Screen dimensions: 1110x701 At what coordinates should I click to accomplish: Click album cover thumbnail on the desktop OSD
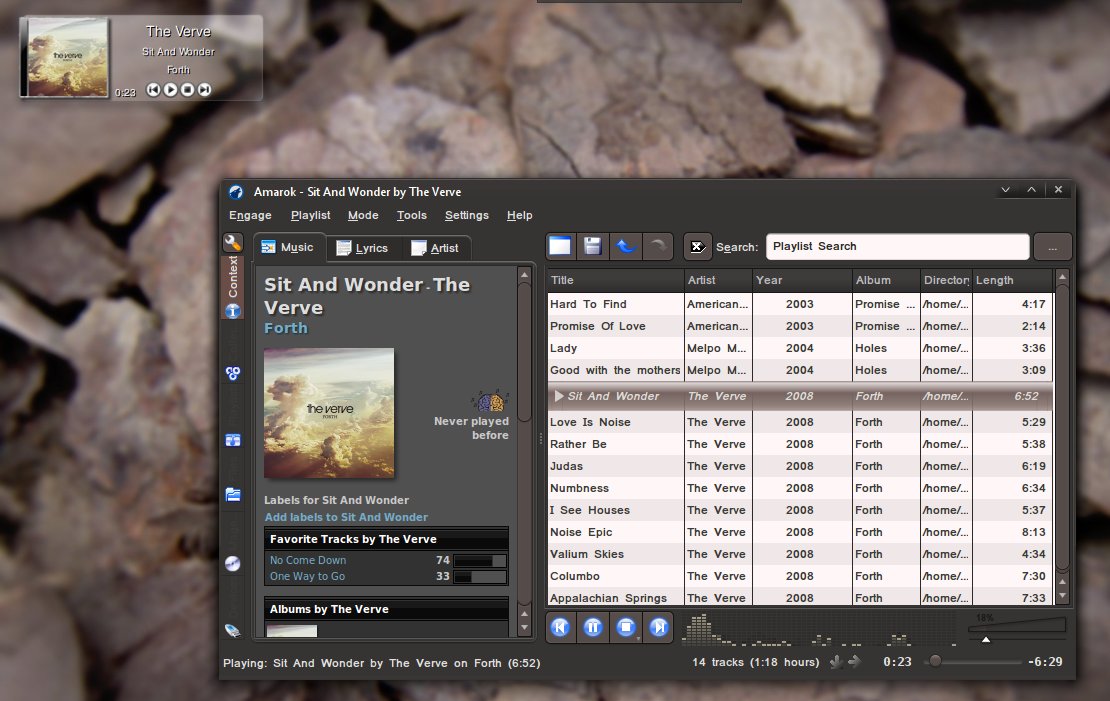tap(67, 57)
